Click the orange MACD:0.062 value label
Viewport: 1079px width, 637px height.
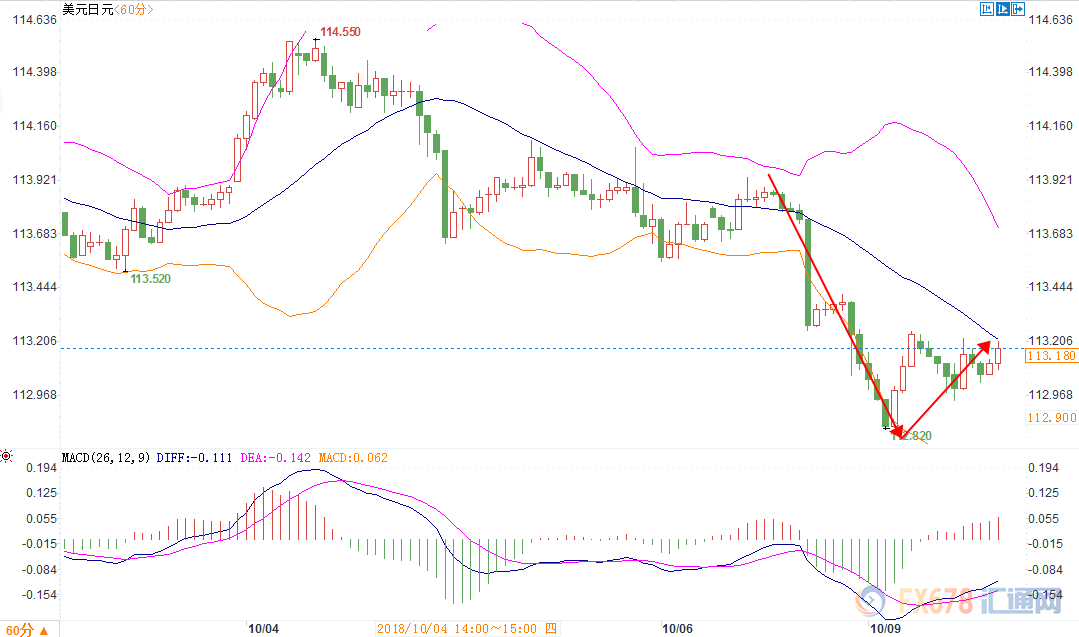click(x=353, y=458)
